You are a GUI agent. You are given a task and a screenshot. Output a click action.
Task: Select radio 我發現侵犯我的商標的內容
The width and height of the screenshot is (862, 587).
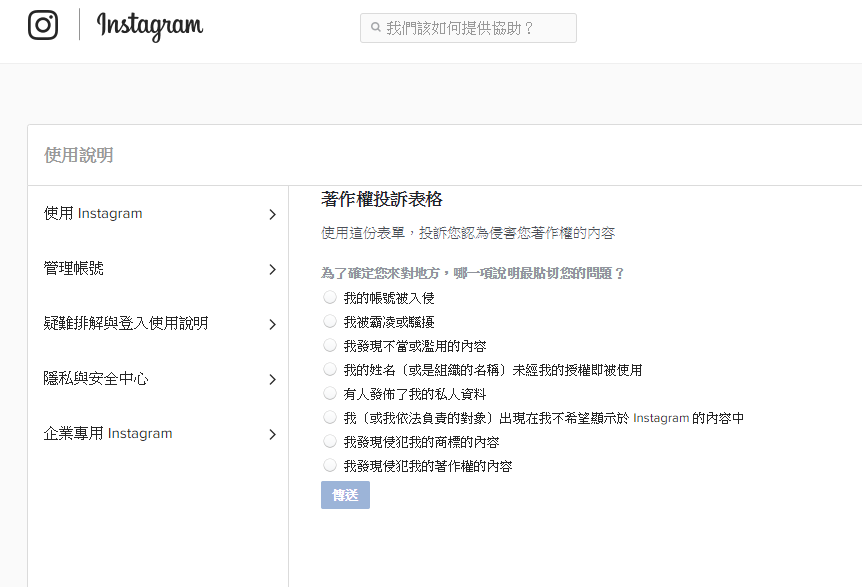(x=330, y=441)
